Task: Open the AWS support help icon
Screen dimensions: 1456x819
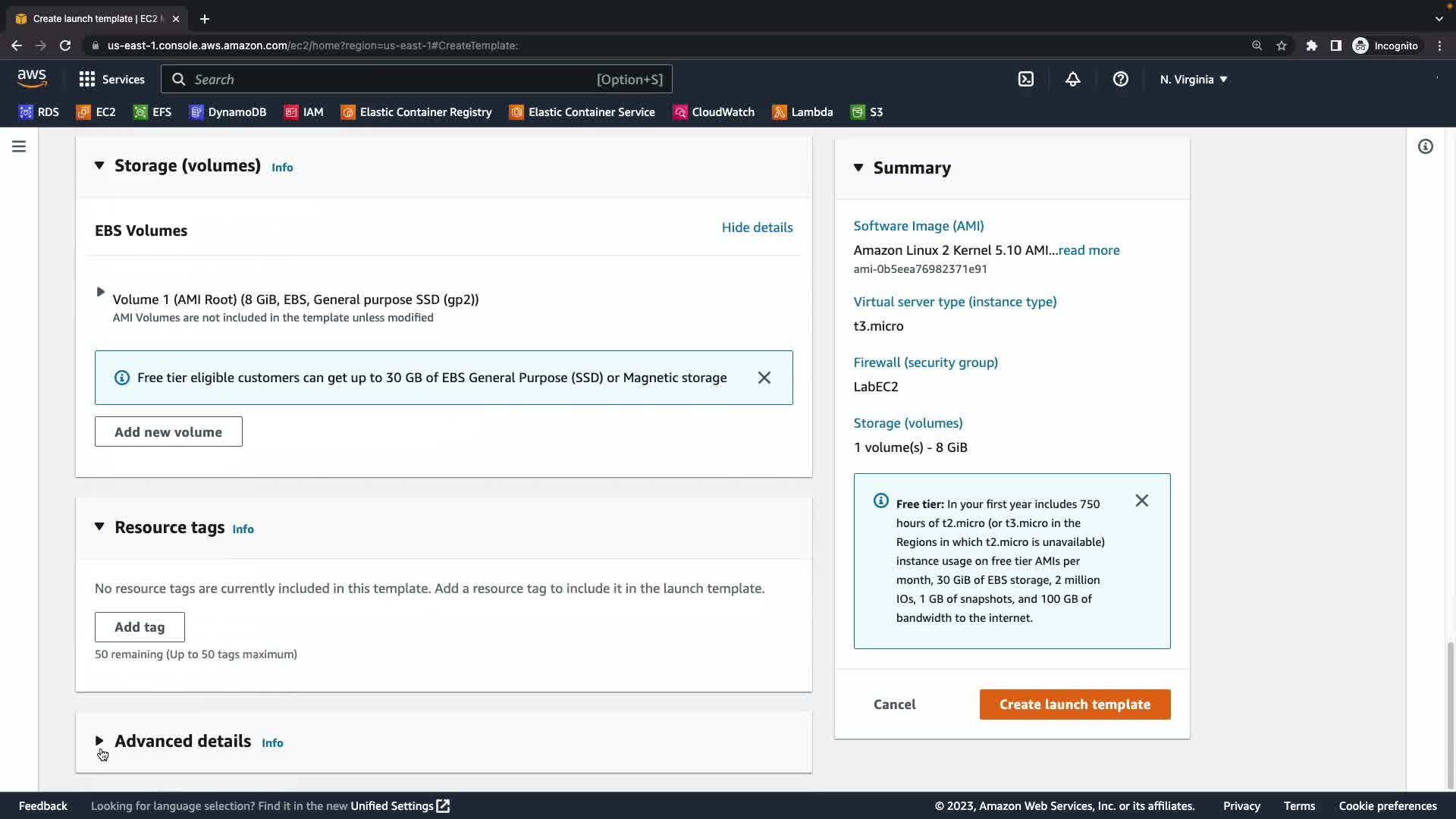Action: (x=1120, y=79)
